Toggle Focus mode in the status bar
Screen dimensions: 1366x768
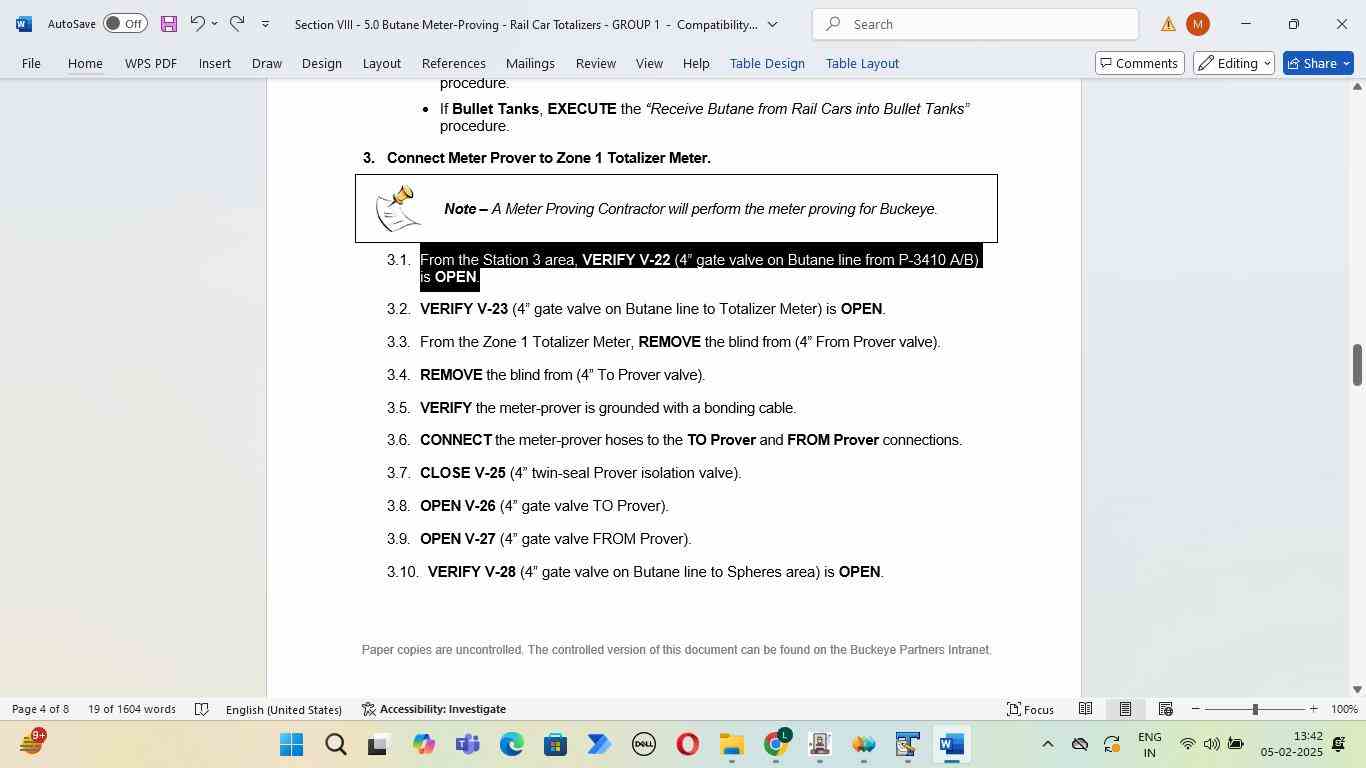[1031, 709]
